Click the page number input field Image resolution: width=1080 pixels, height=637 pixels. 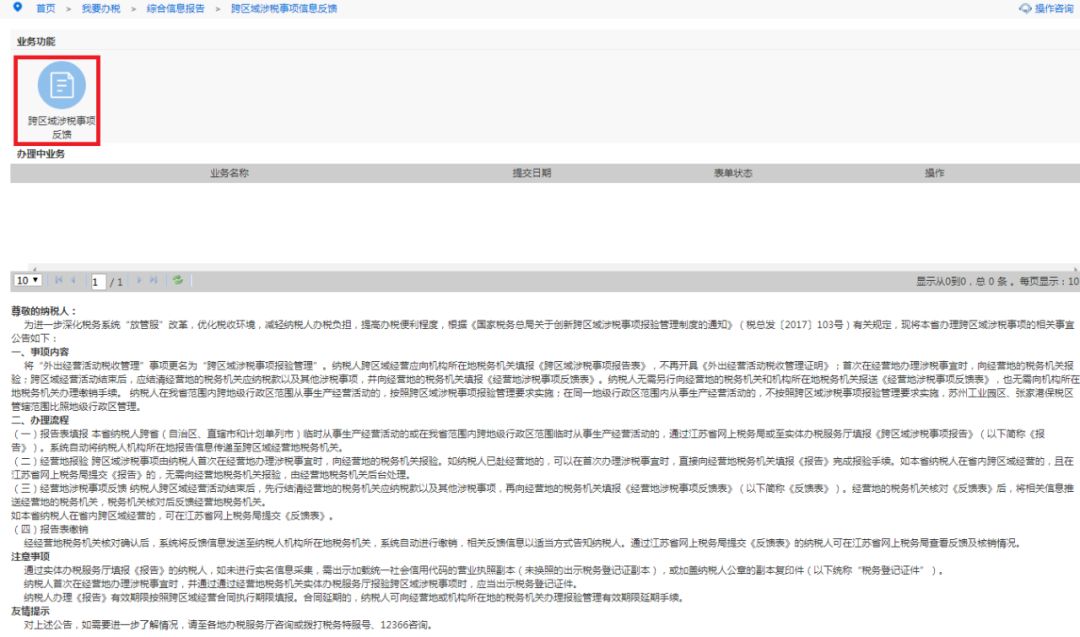tap(99, 282)
